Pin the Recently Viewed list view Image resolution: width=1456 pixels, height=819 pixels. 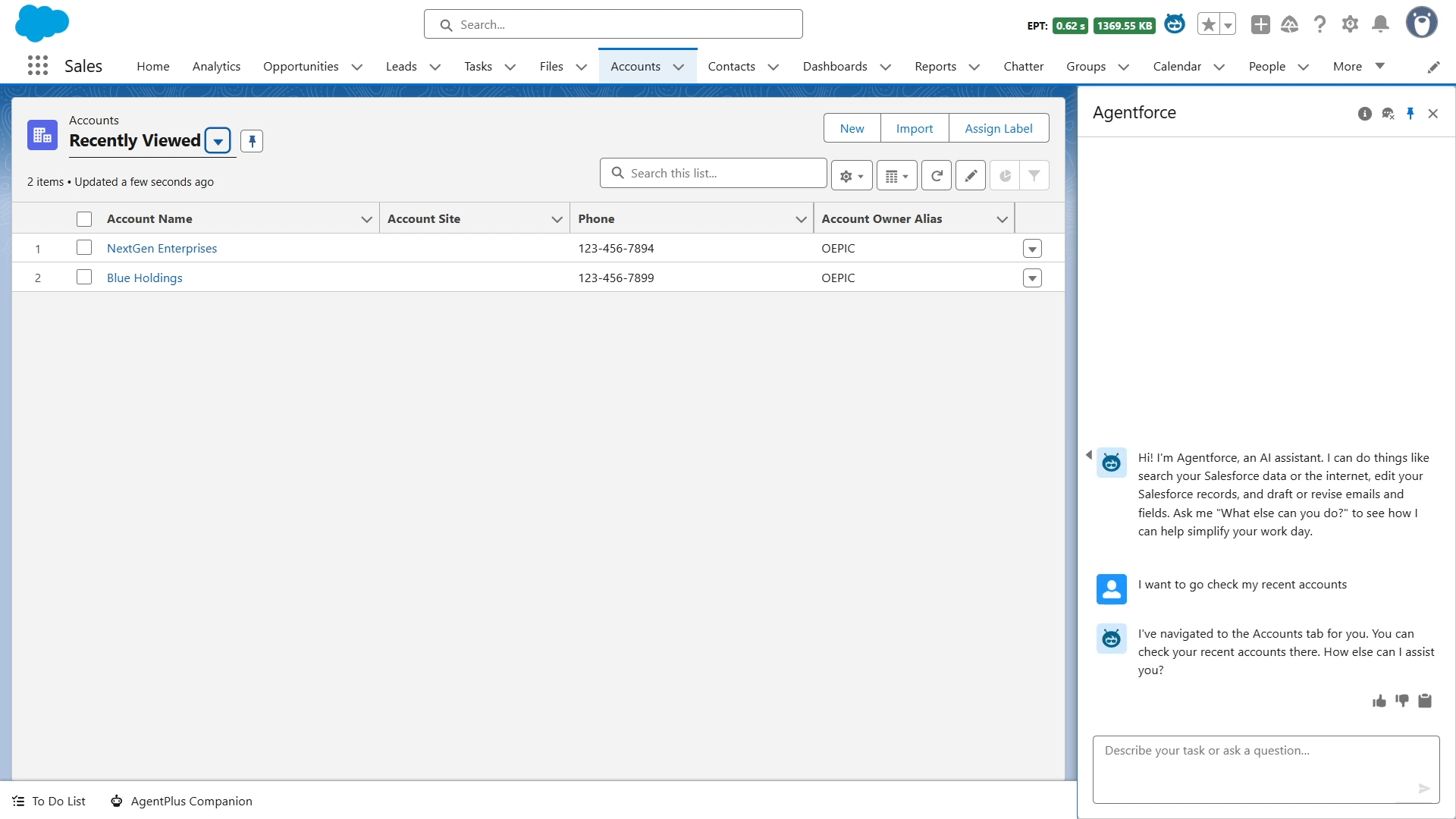pyautogui.click(x=252, y=141)
